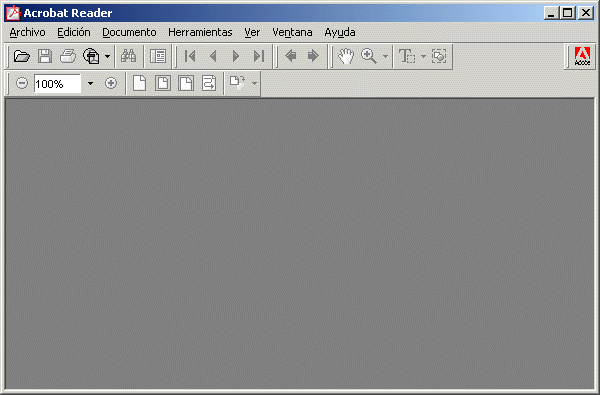Open the Archivo menu
600x395 pixels.
tap(28, 33)
